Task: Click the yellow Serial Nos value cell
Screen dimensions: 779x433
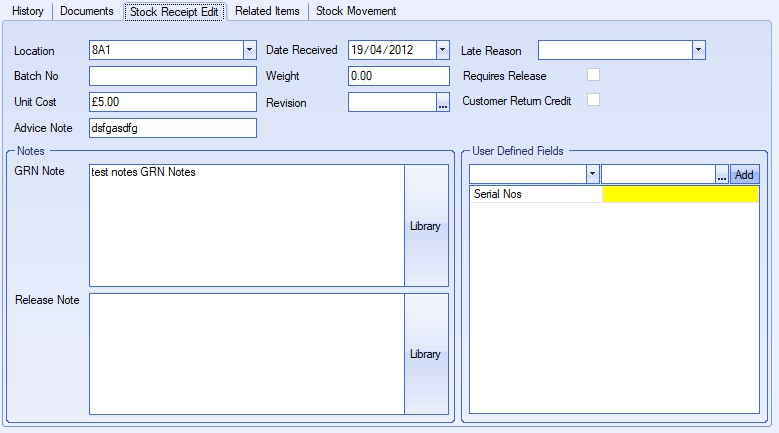Action: coord(680,195)
